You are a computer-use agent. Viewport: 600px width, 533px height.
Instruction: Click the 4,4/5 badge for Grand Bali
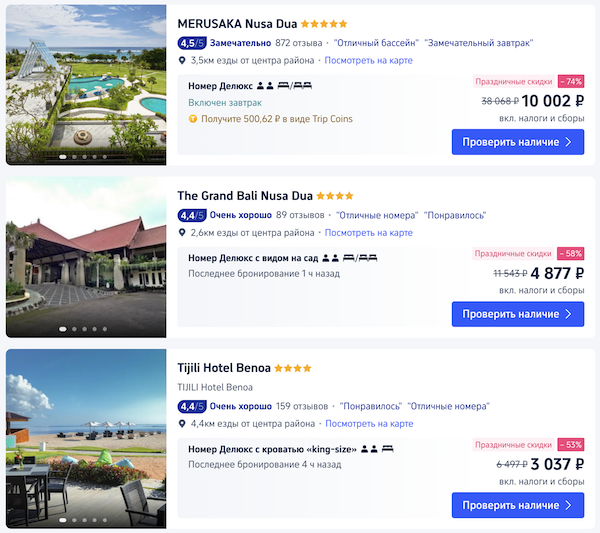tap(191, 215)
